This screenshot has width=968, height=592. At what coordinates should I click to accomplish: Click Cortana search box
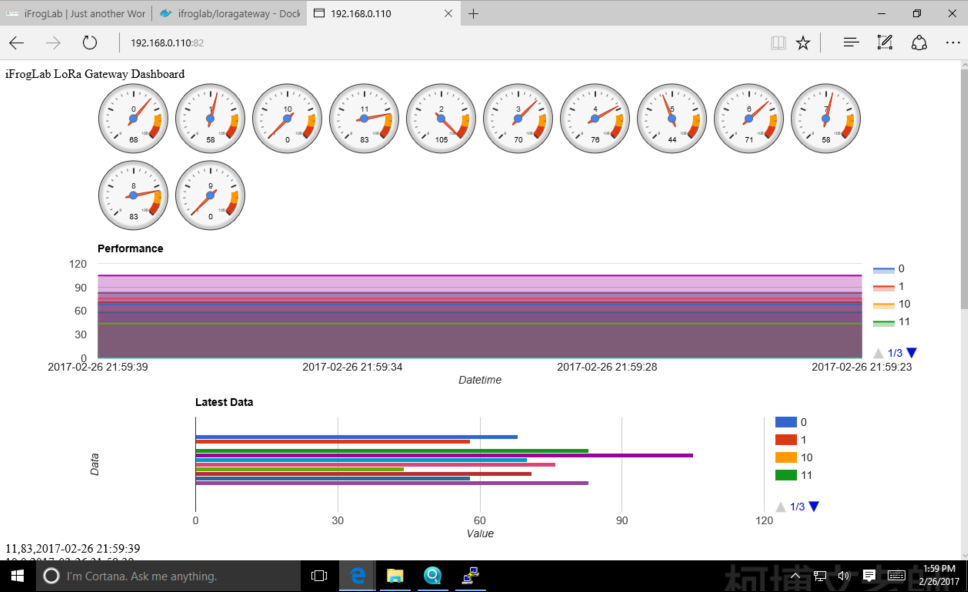click(x=168, y=576)
